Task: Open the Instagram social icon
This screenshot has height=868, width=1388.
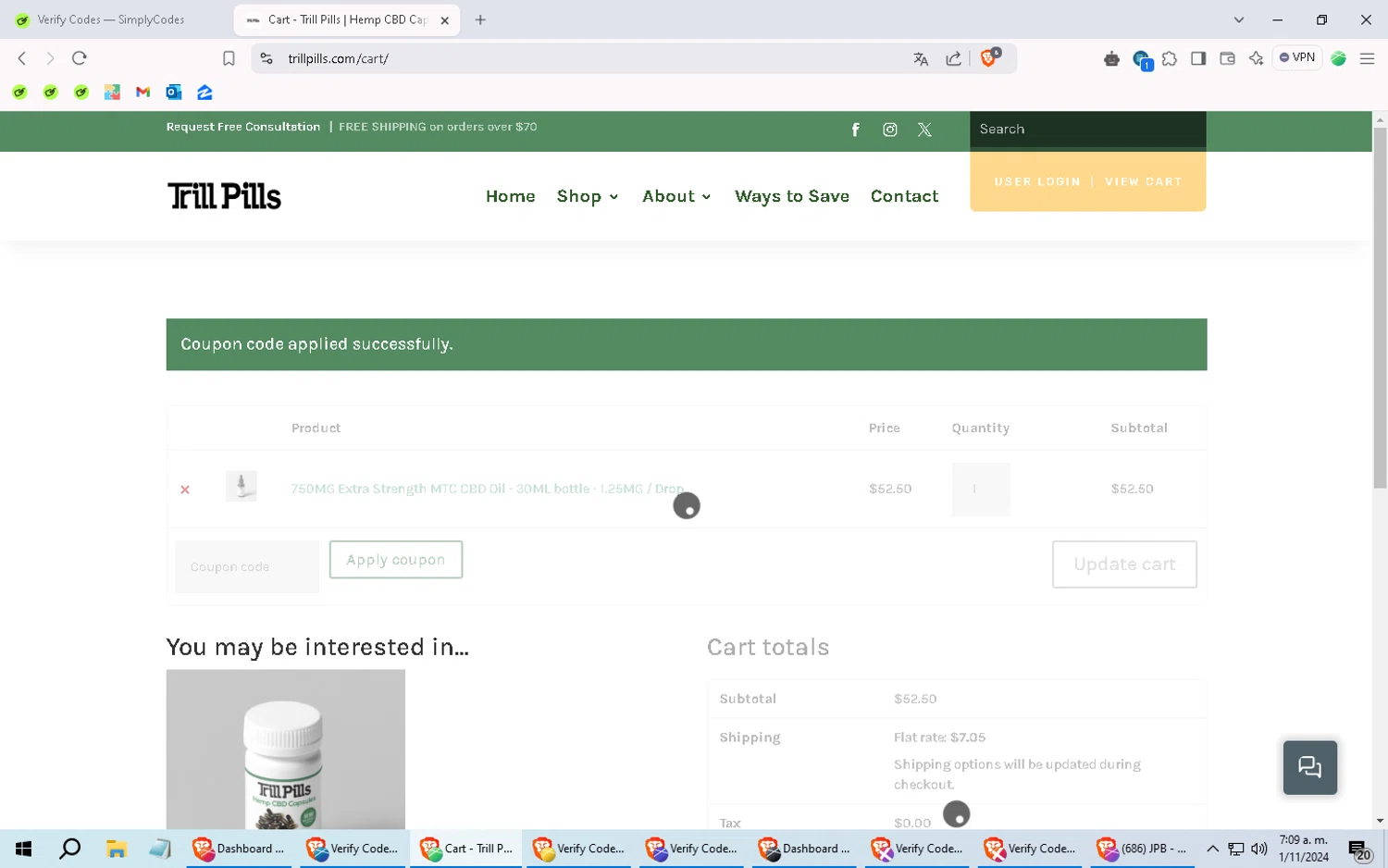Action: click(889, 130)
